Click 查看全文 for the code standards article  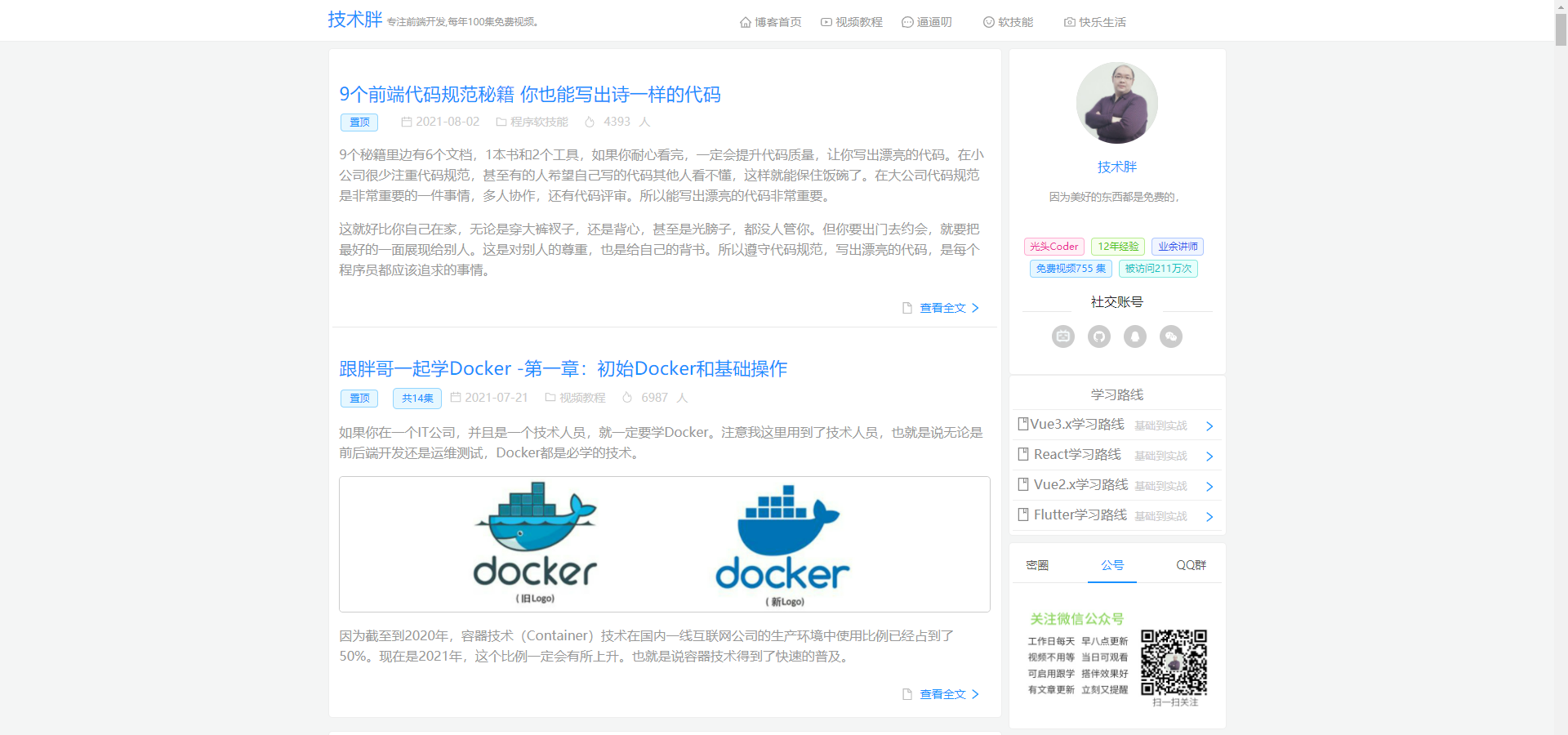[942, 308]
